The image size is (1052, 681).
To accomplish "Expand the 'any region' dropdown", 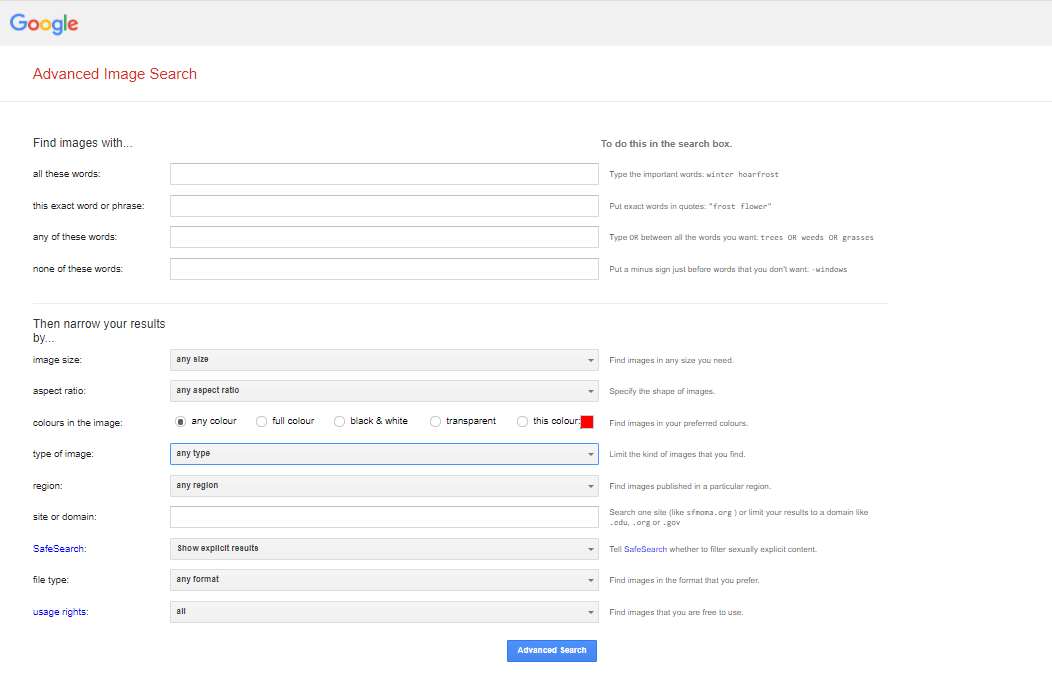I will point(384,486).
